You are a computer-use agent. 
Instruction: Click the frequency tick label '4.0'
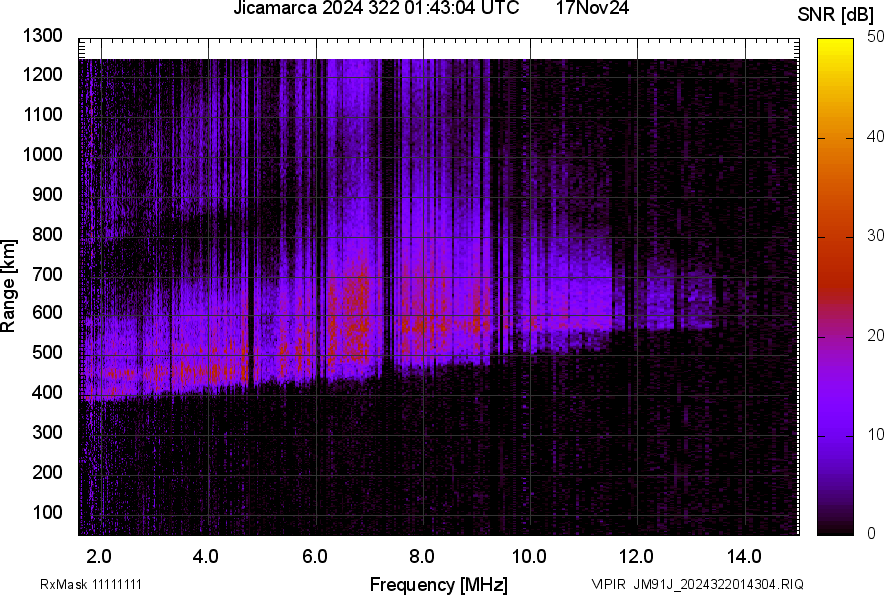206,557
